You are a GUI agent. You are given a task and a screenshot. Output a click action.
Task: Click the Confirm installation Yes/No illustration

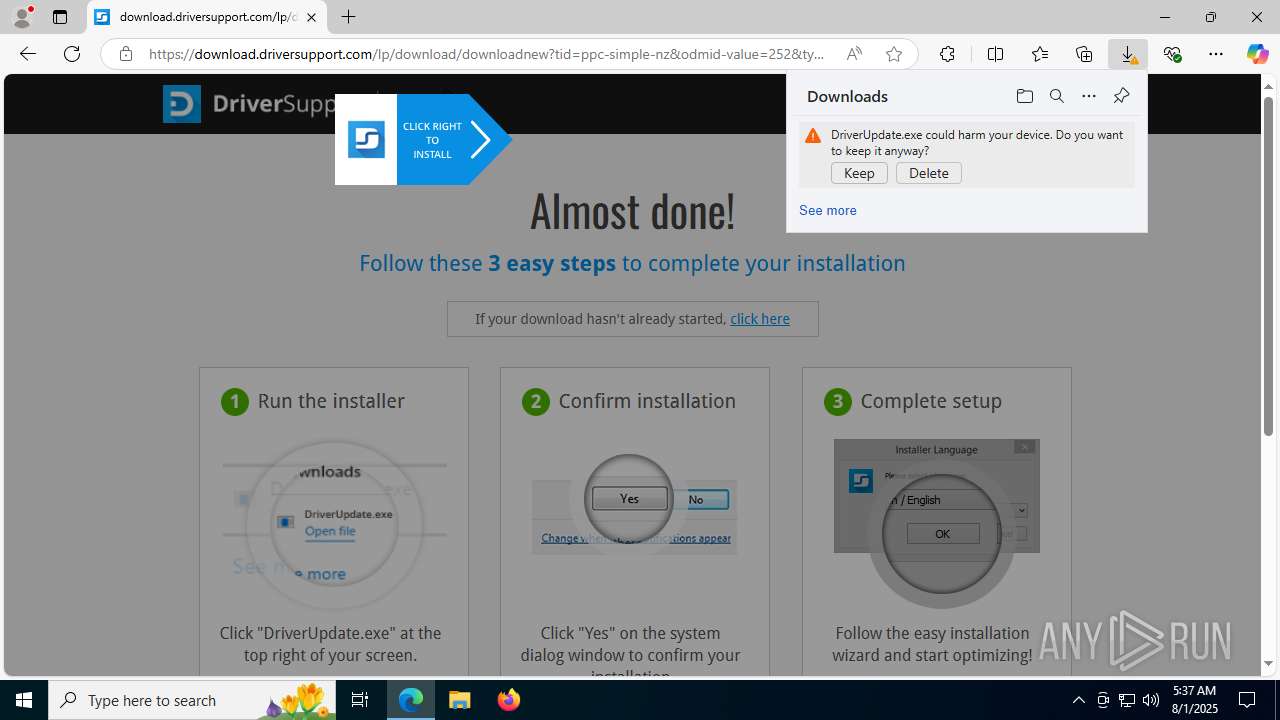[634, 505]
